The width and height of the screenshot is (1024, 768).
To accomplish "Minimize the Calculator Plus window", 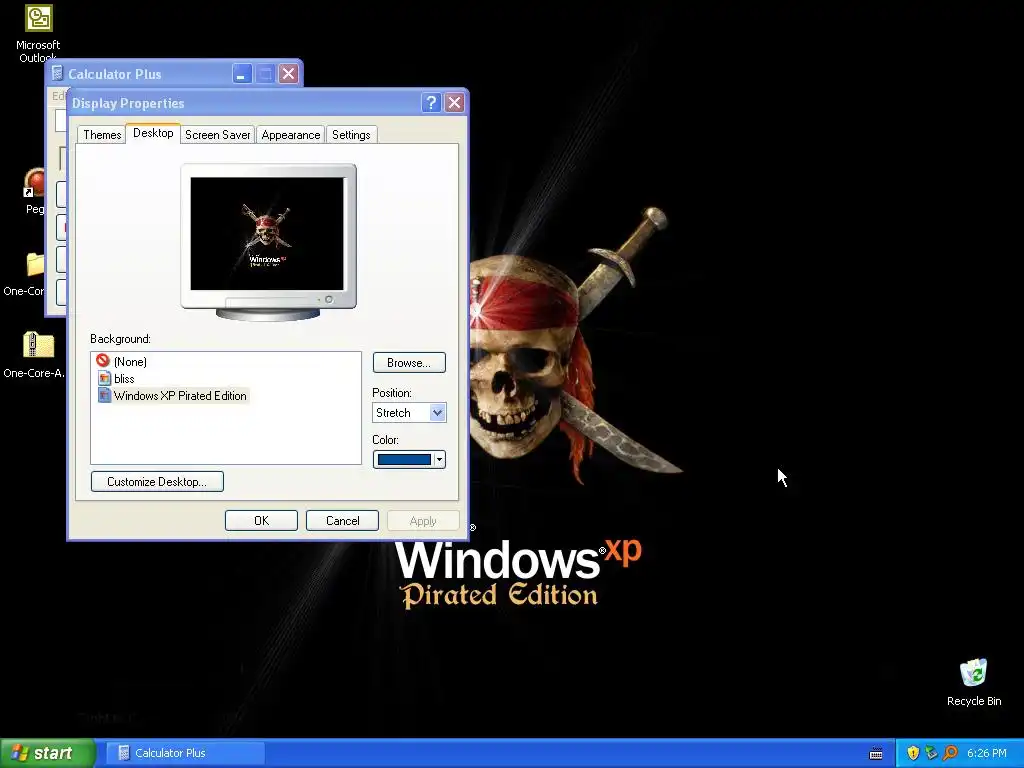I will (242, 74).
